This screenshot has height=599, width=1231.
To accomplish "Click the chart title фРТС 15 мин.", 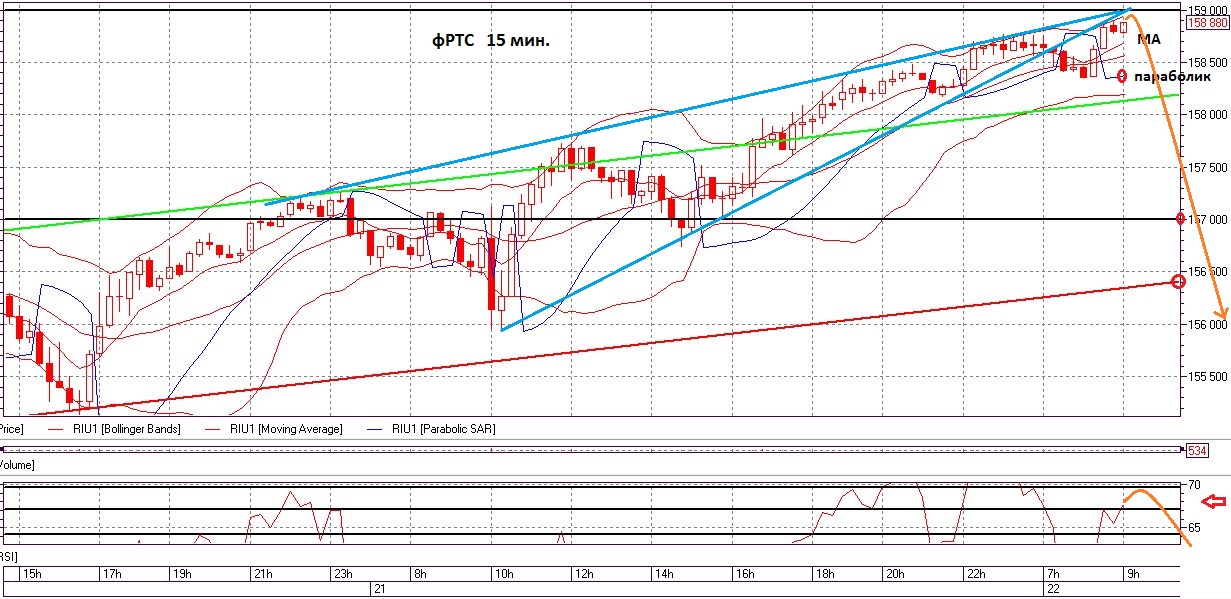I will pos(491,41).
